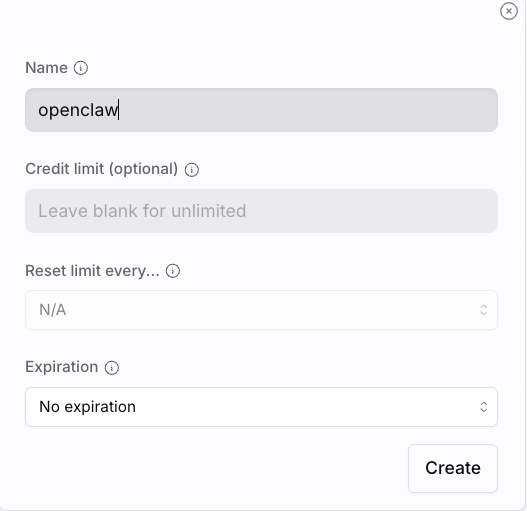
Task: Click the Create button
Action: (x=453, y=468)
